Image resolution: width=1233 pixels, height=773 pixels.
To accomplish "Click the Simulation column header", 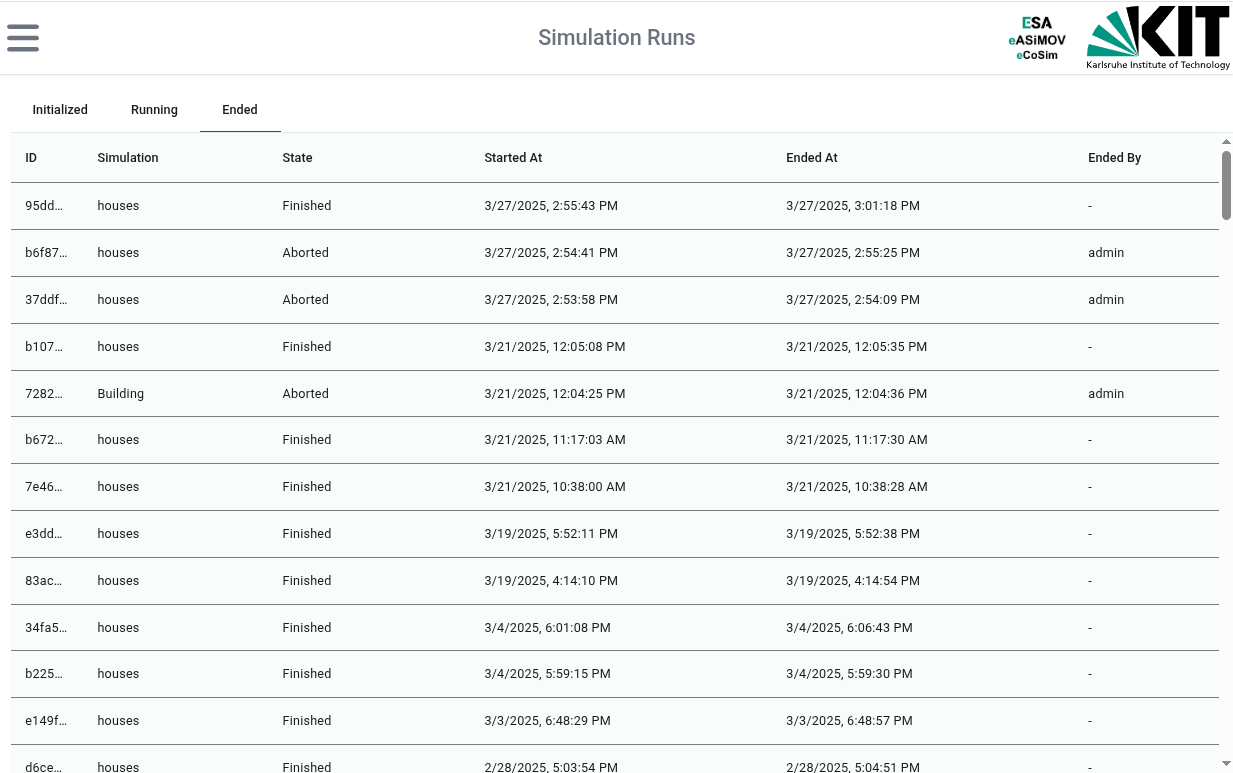I will (128, 158).
